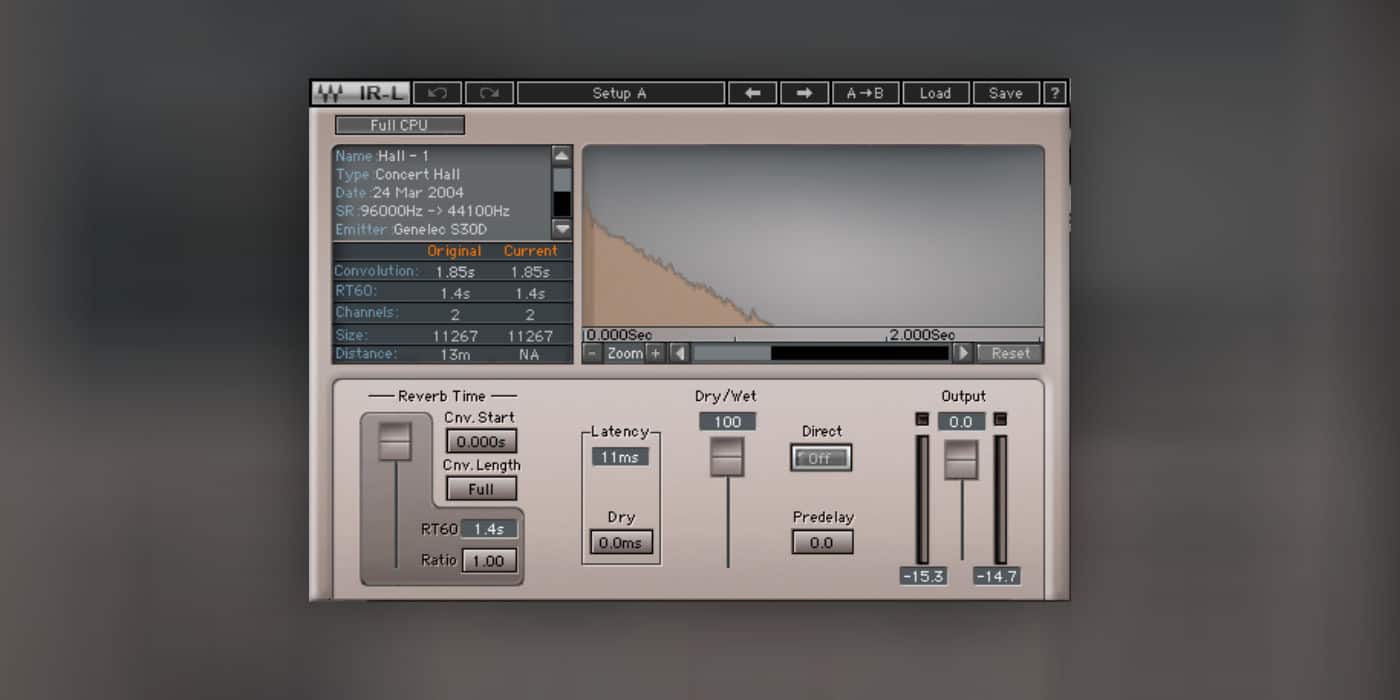Image resolution: width=1400 pixels, height=700 pixels.
Task: Go to next preset with right arrow
Action: point(804,93)
